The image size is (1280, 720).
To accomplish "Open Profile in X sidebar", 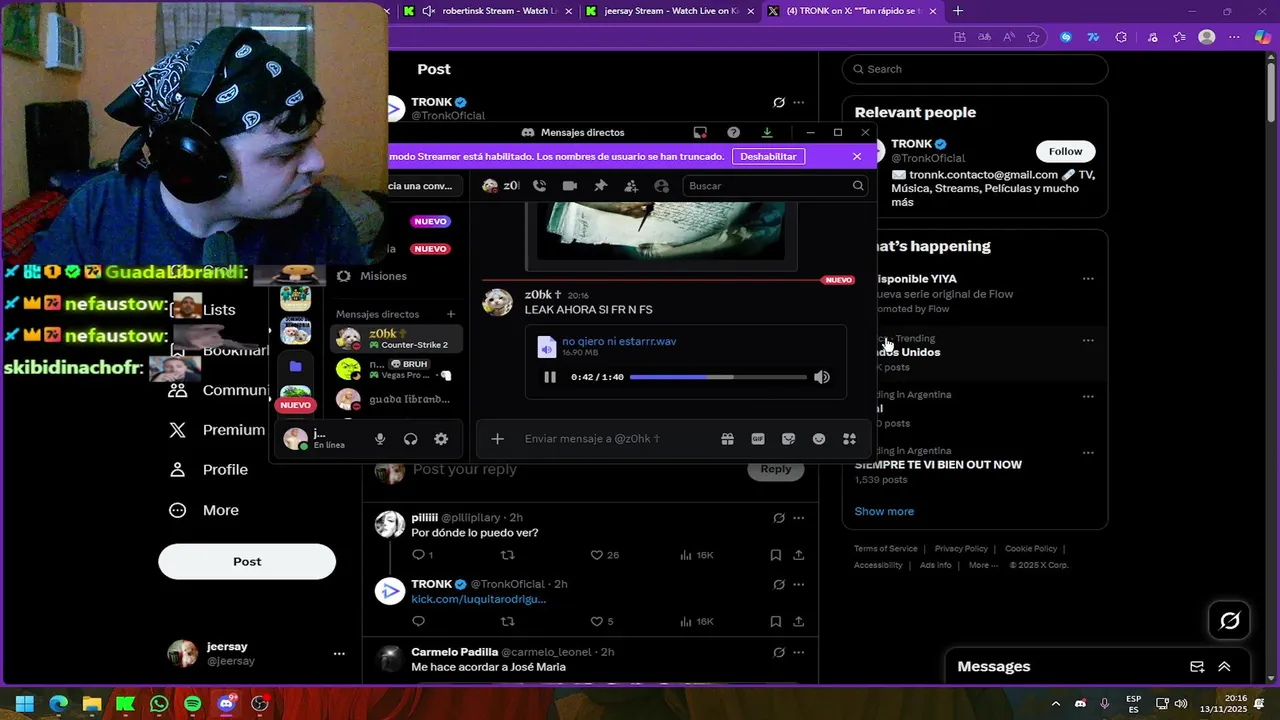I will click(208, 470).
